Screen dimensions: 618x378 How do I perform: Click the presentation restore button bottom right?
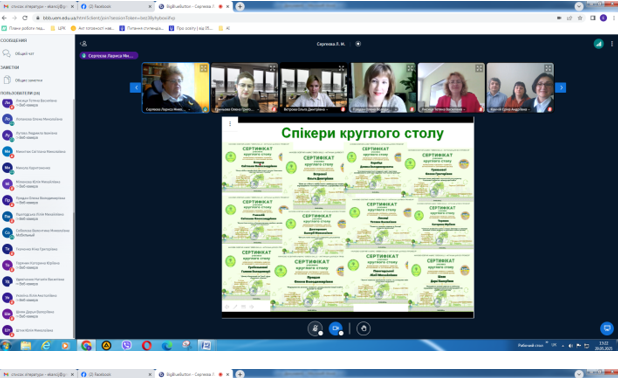[x=607, y=328]
